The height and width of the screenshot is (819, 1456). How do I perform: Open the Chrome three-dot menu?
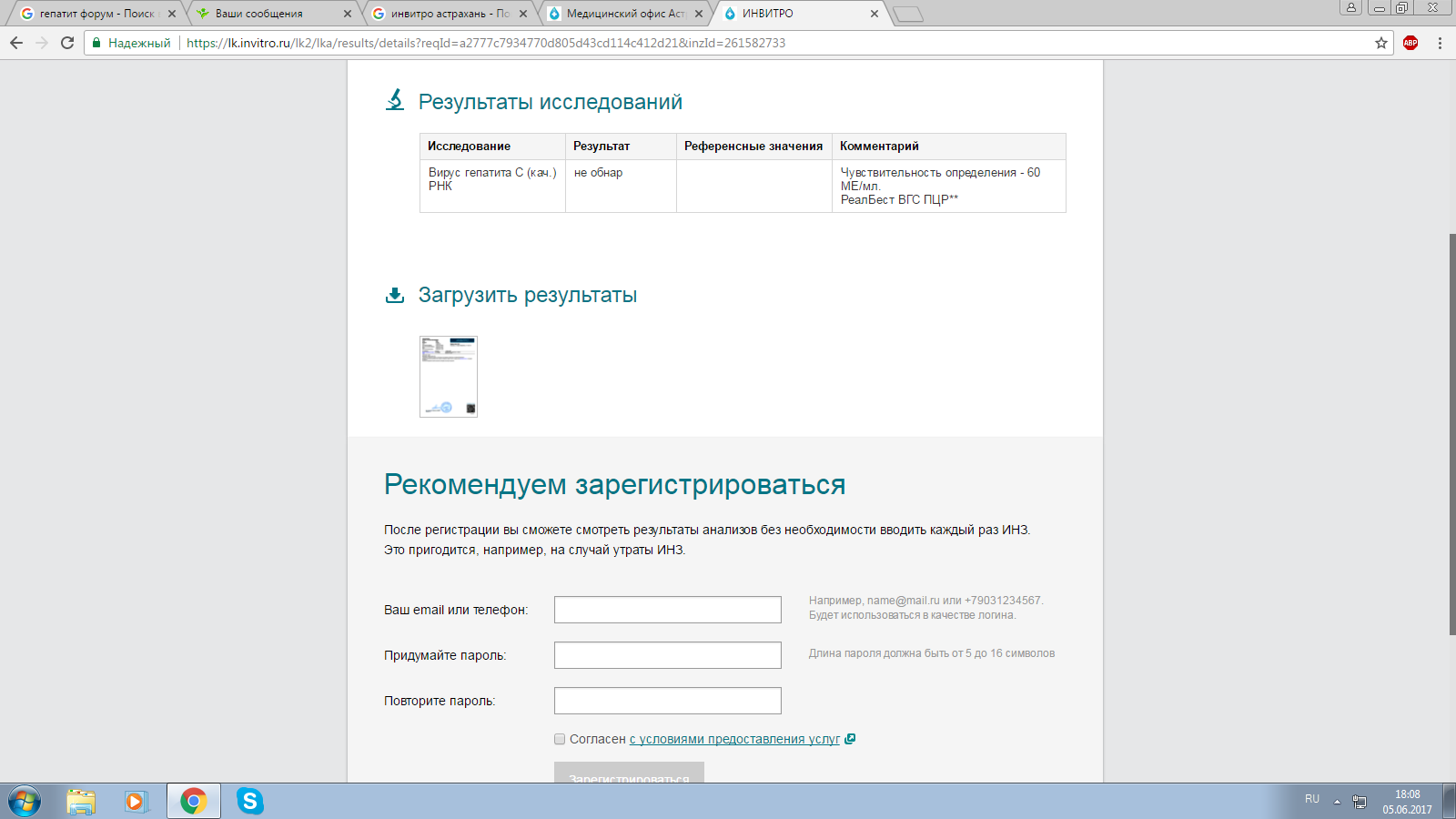(1440, 43)
